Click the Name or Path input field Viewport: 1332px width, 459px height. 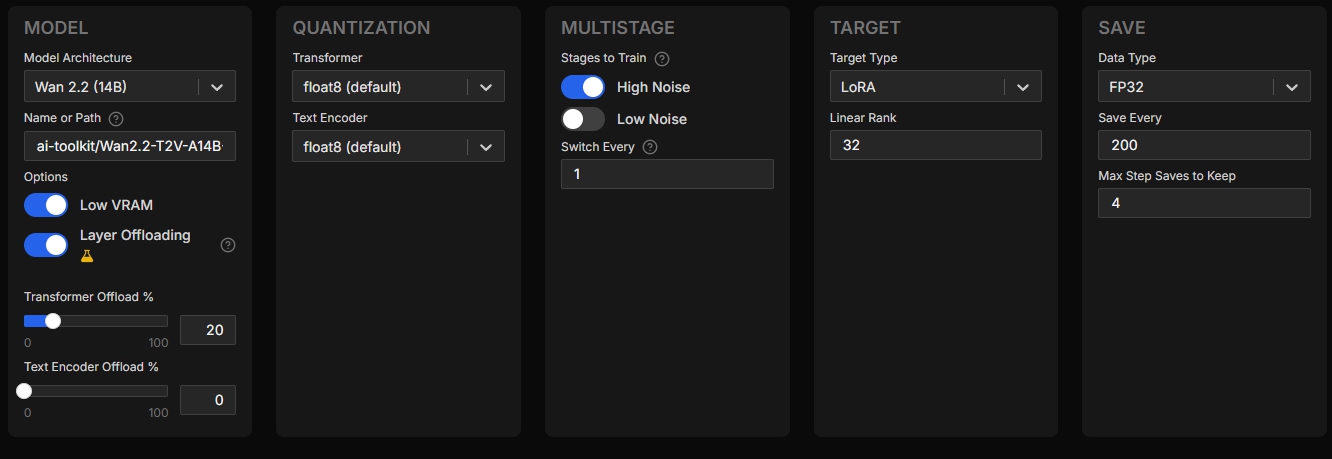point(130,145)
